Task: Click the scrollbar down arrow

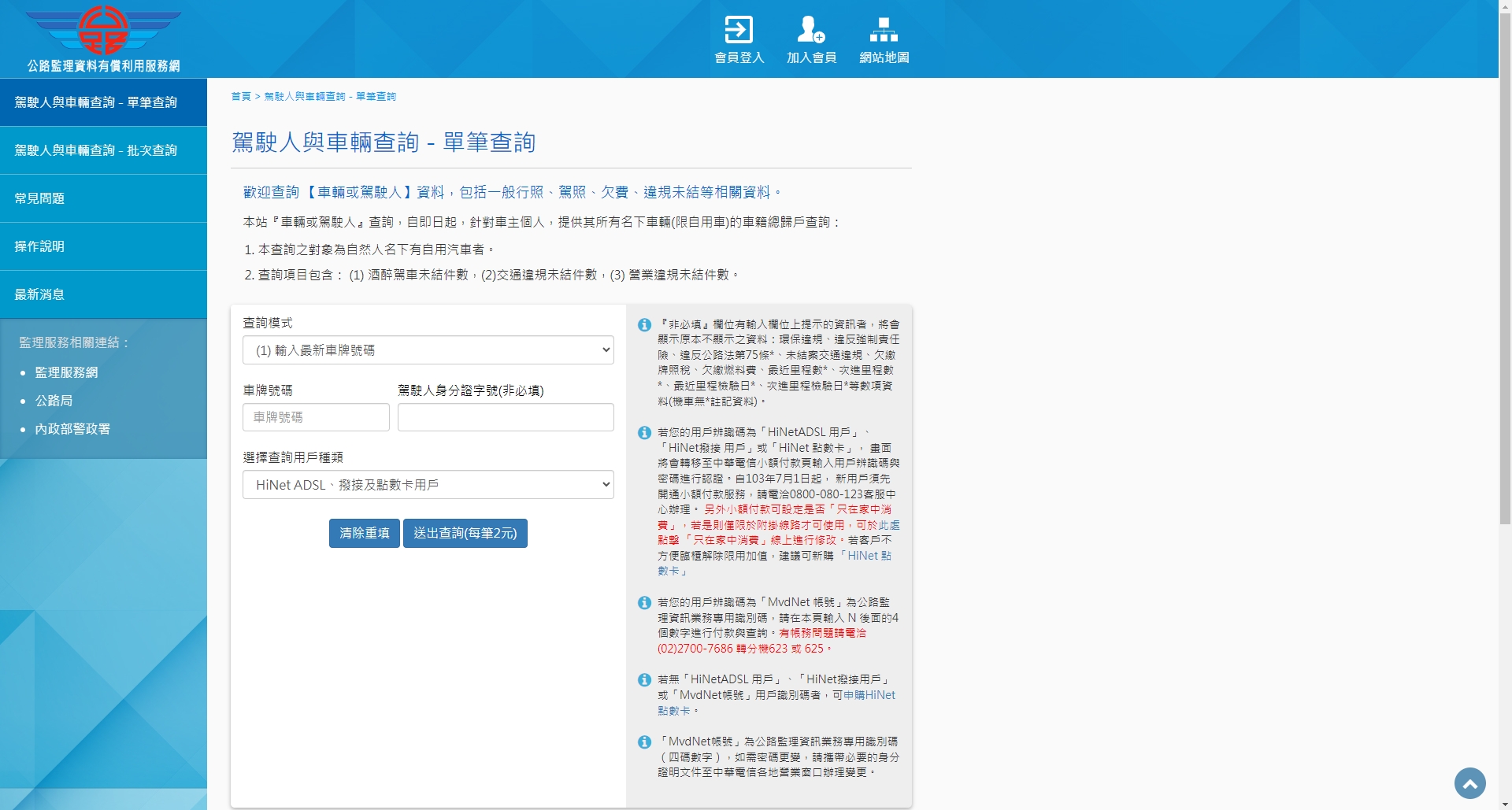Action: [x=1505, y=804]
